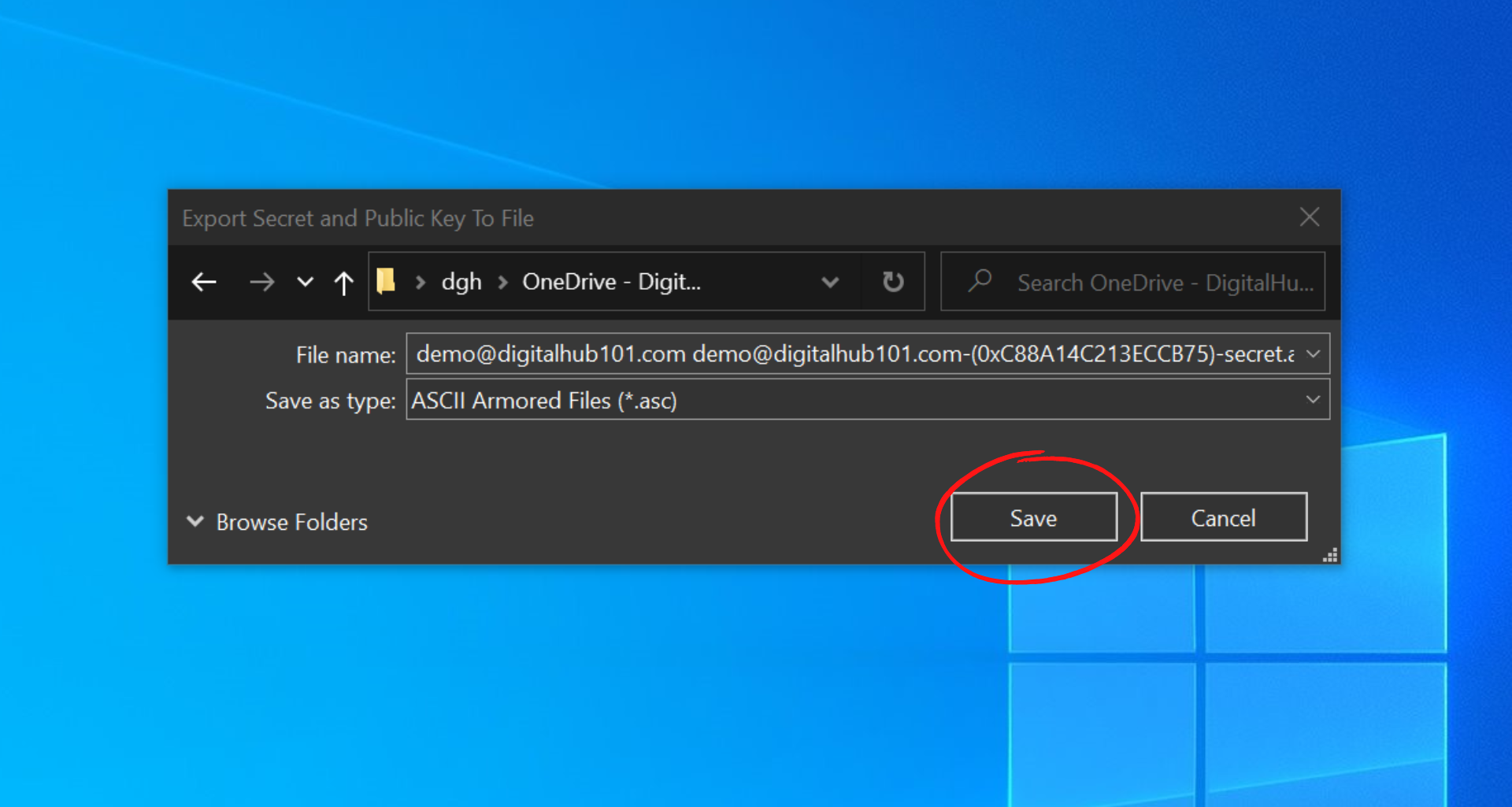Go up one folder level
Screen dimensions: 1512x807
pos(343,282)
